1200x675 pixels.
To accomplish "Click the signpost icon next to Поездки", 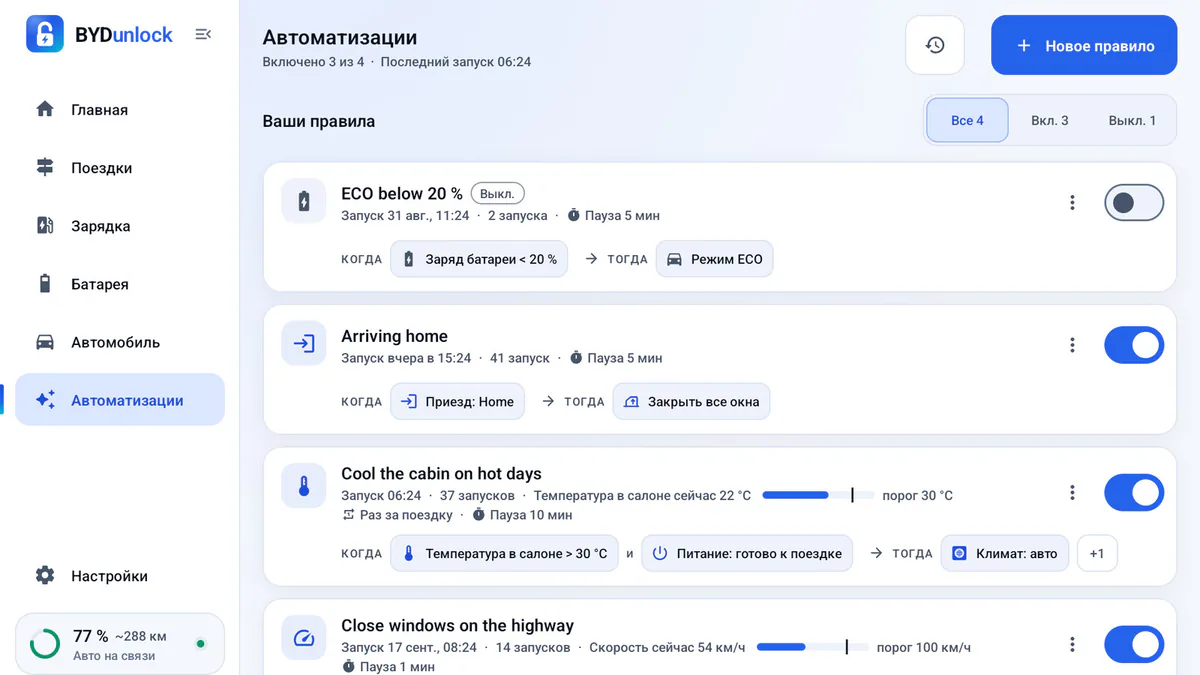I will (x=45, y=168).
